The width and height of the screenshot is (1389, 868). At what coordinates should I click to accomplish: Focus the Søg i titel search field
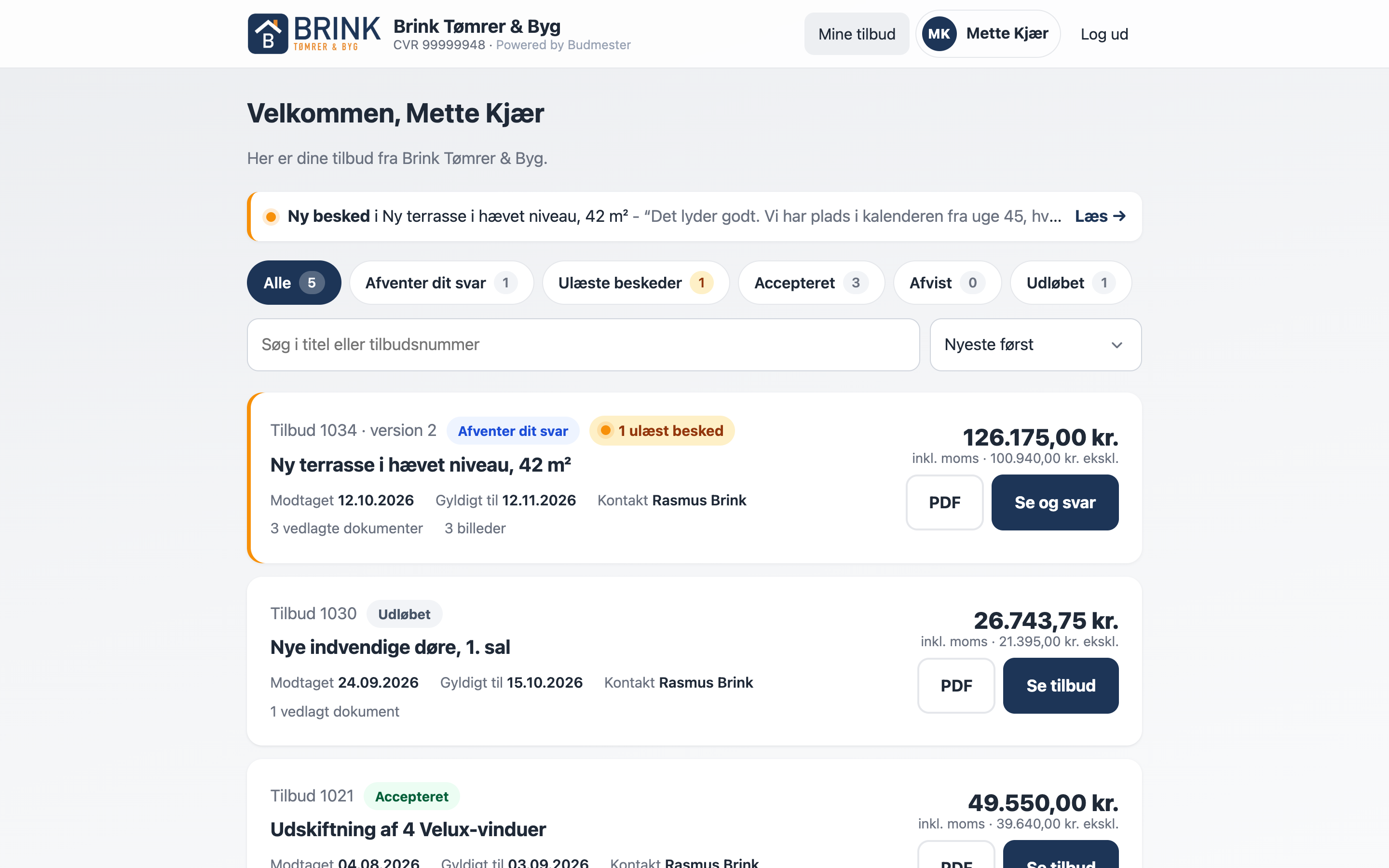[x=583, y=344]
